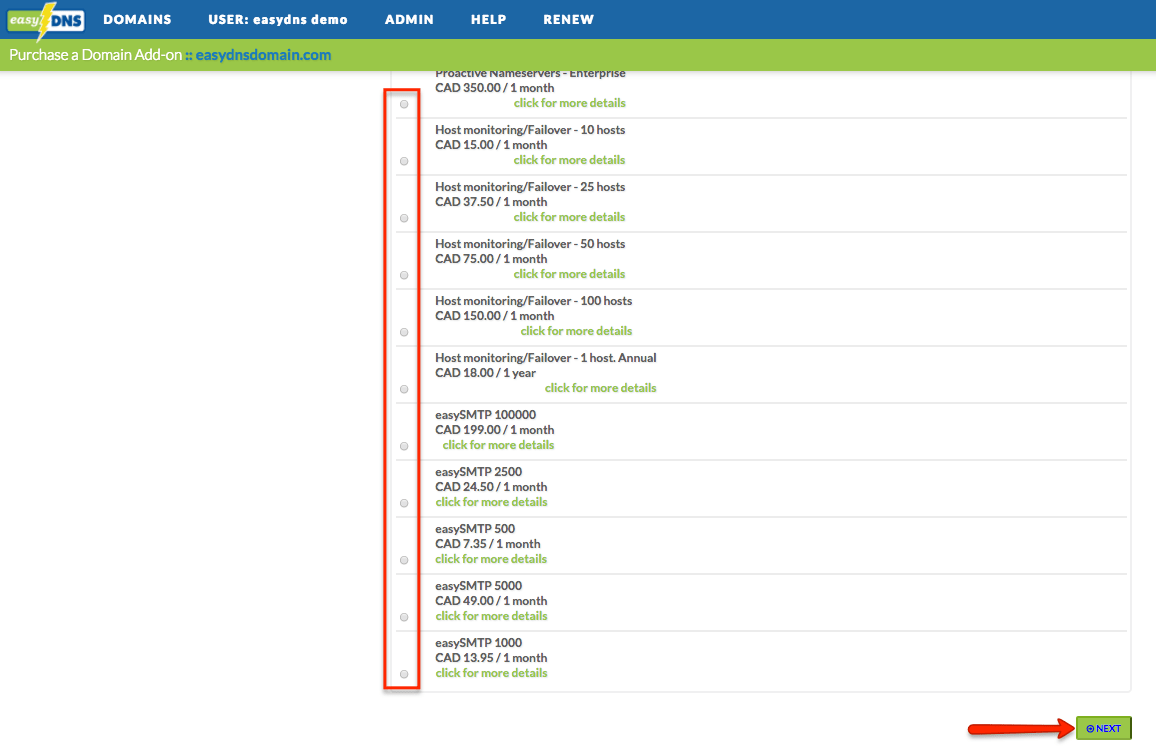Viewport: 1156px width, 754px height.
Task: View more details for easySMTP 1000
Action: coord(492,673)
